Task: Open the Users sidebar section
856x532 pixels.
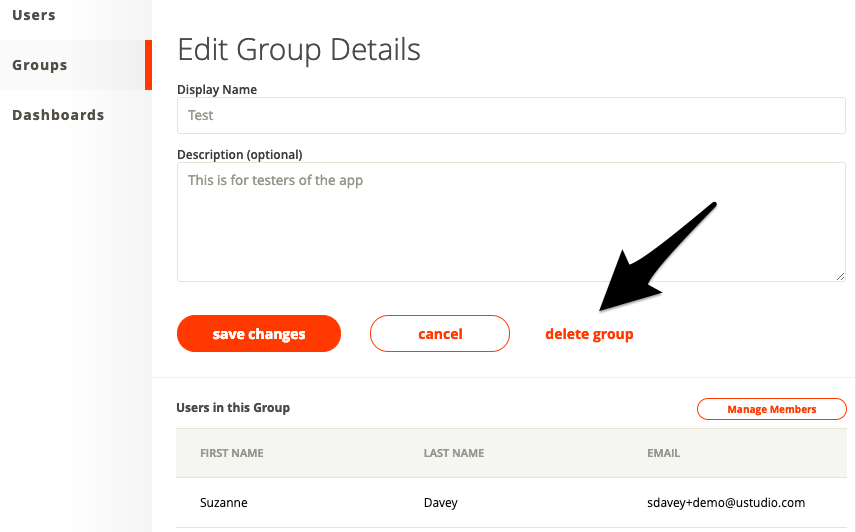Action: [34, 15]
